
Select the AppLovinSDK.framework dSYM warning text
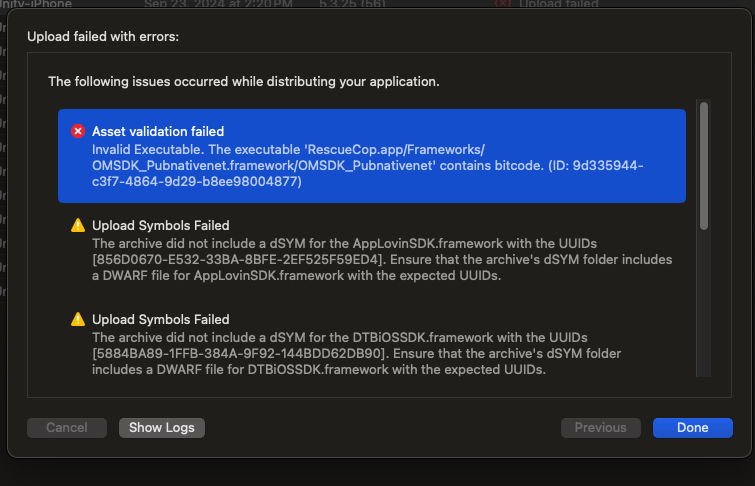[x=382, y=260]
